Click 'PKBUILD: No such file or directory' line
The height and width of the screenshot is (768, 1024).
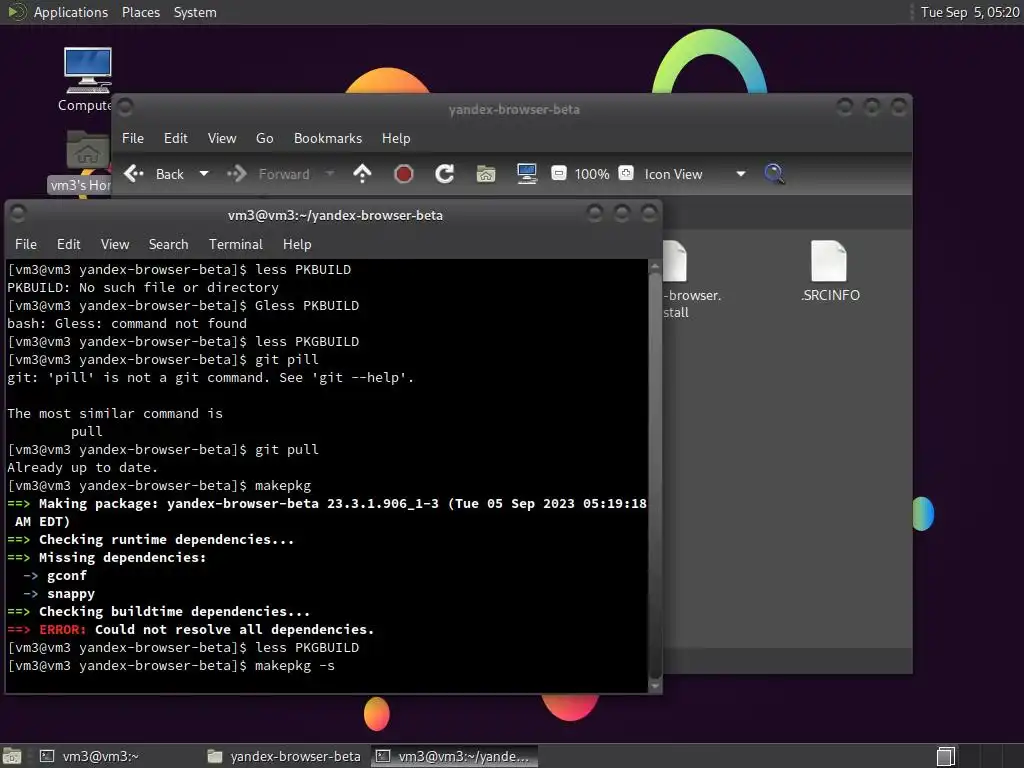pos(142,287)
